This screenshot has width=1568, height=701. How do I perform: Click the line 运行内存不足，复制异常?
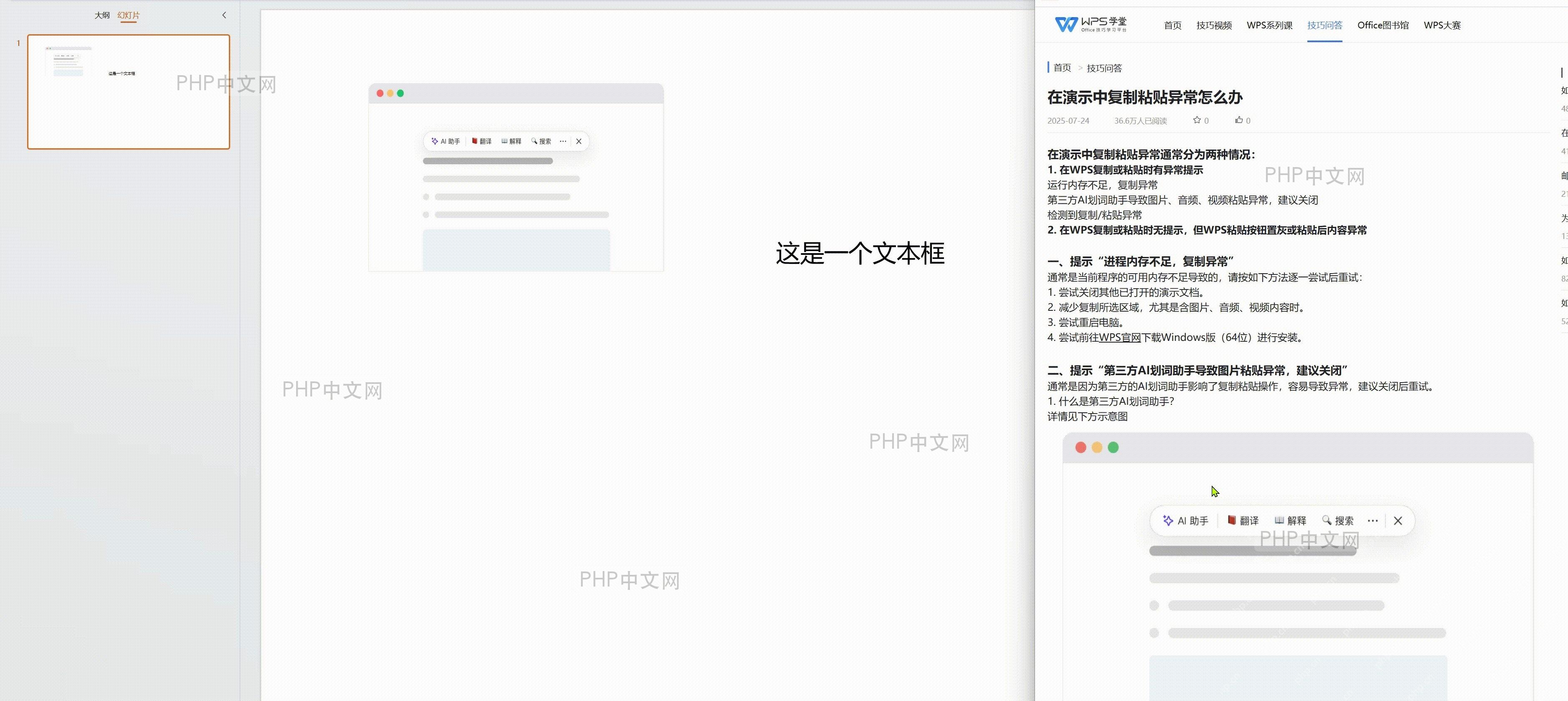coord(1102,185)
